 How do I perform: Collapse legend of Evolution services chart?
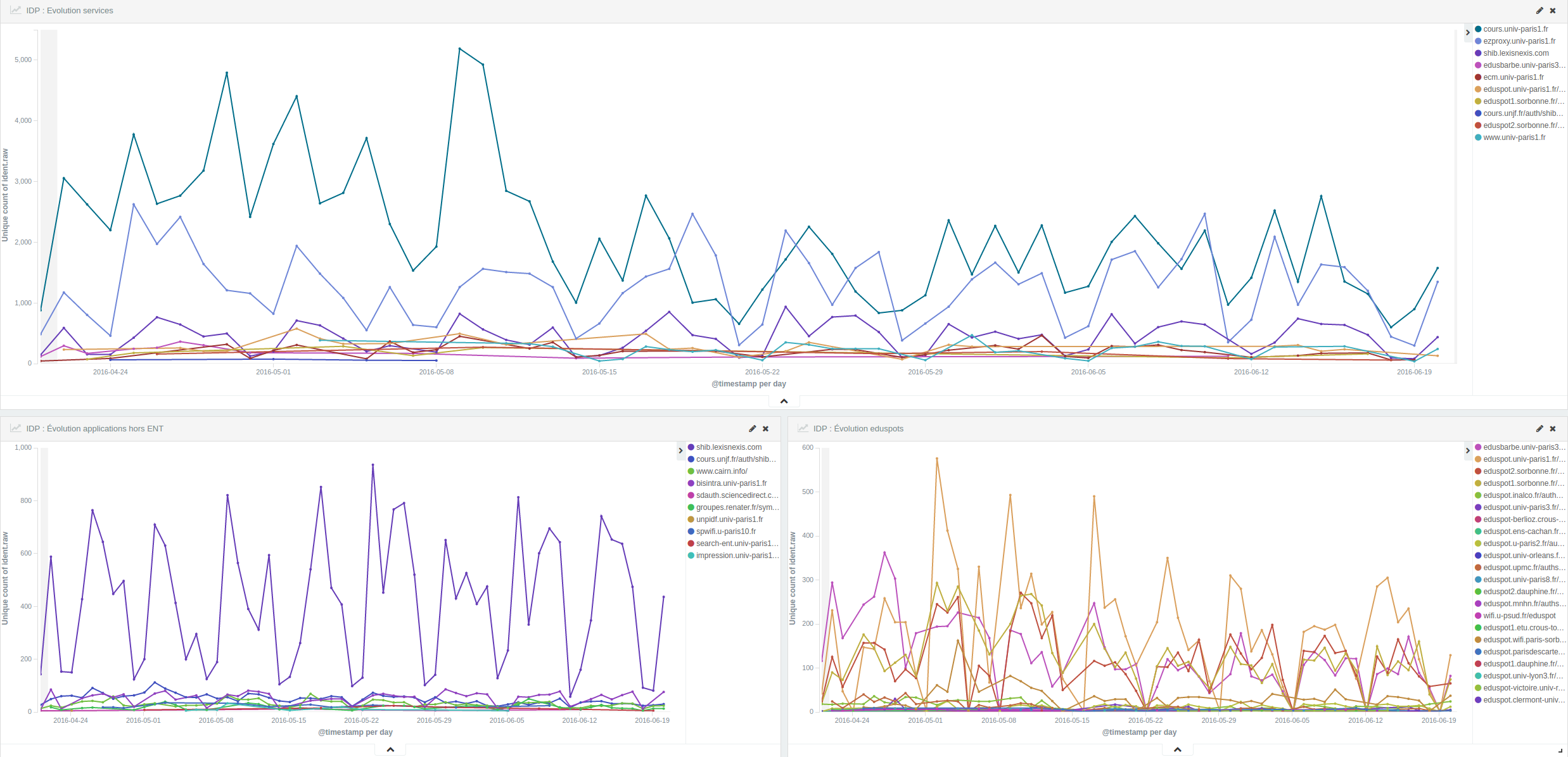coord(1467,32)
